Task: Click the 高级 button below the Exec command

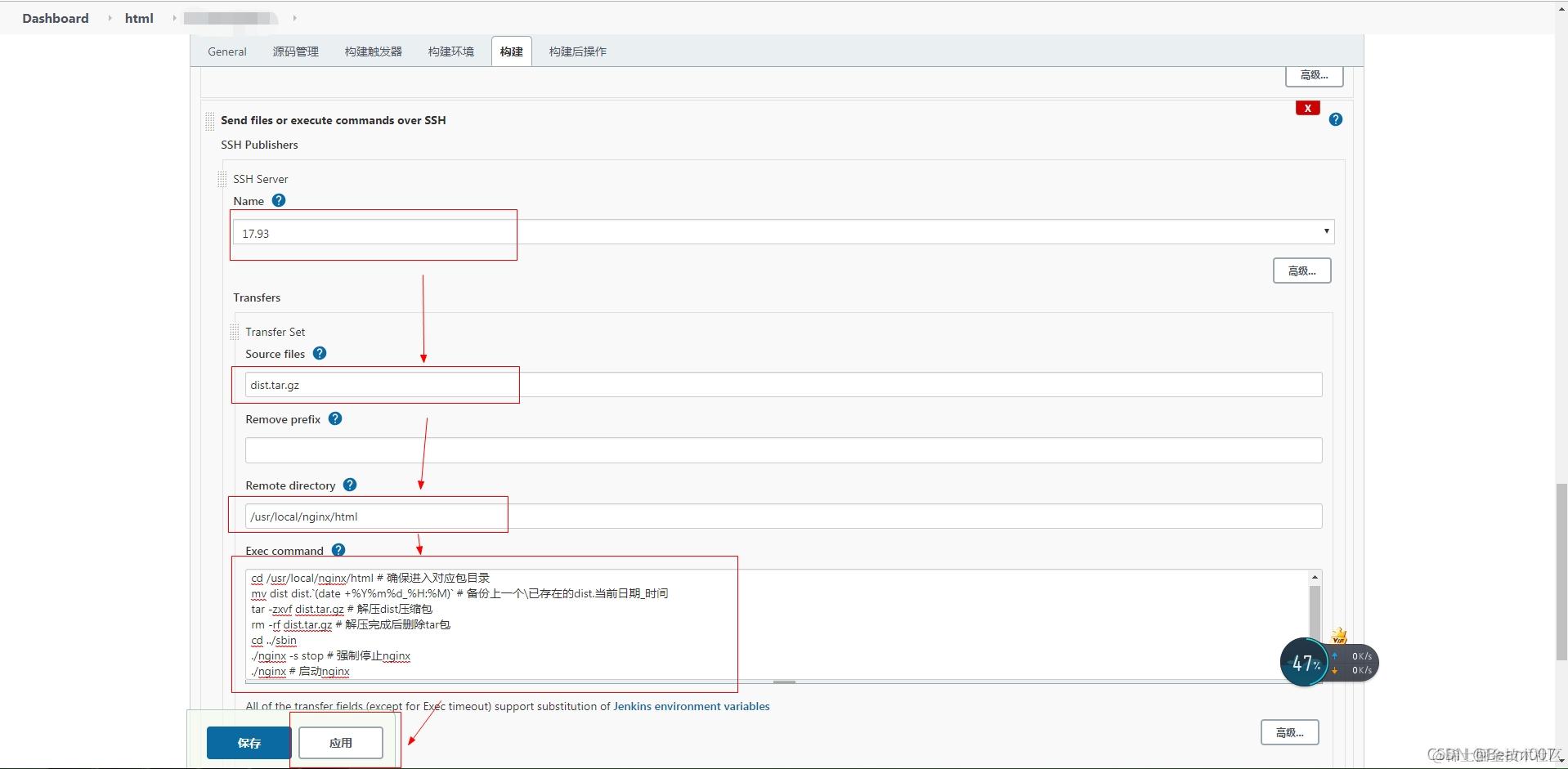Action: 1290,732
